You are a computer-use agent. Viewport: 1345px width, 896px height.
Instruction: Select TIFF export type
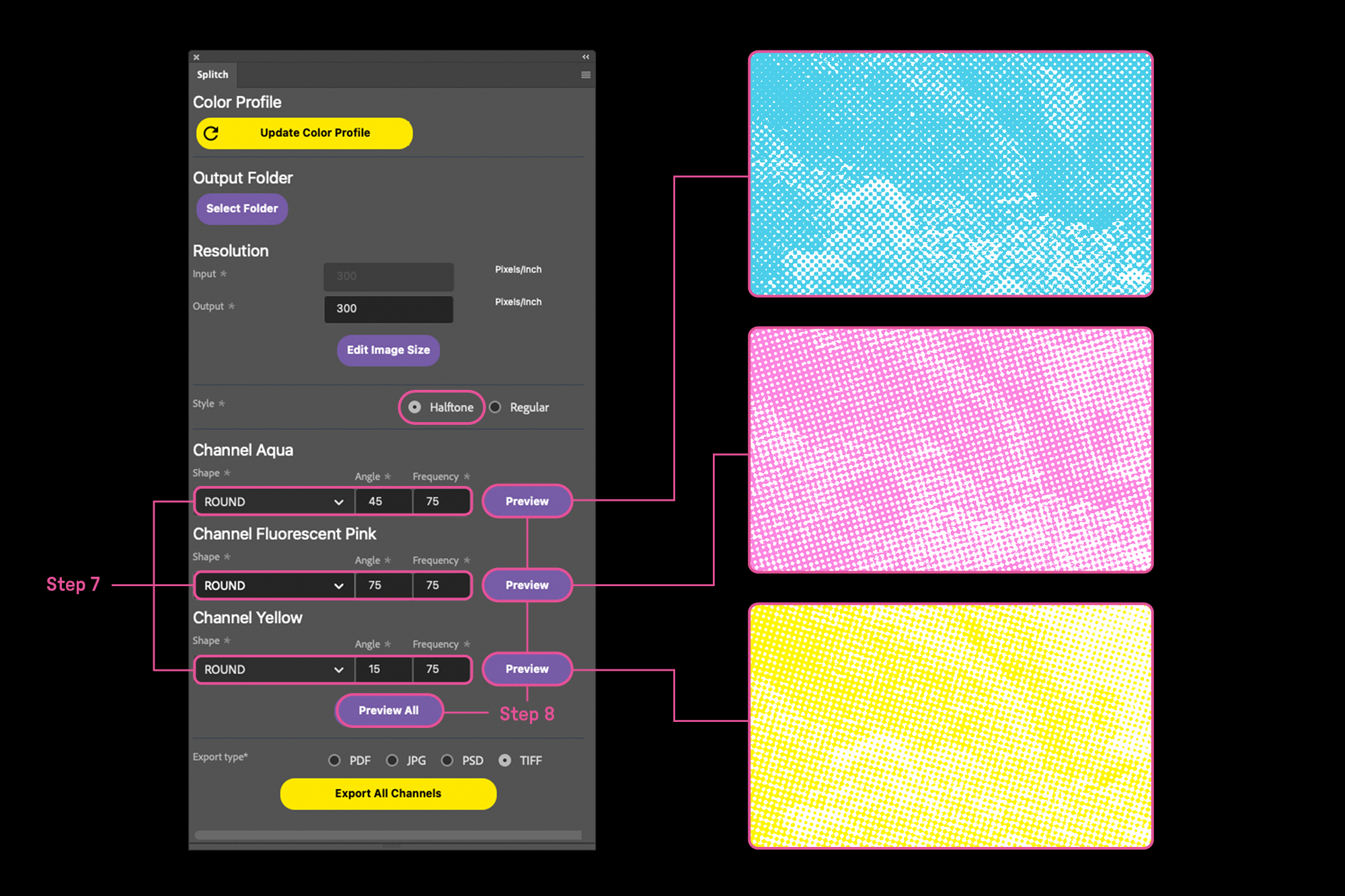coord(505,760)
